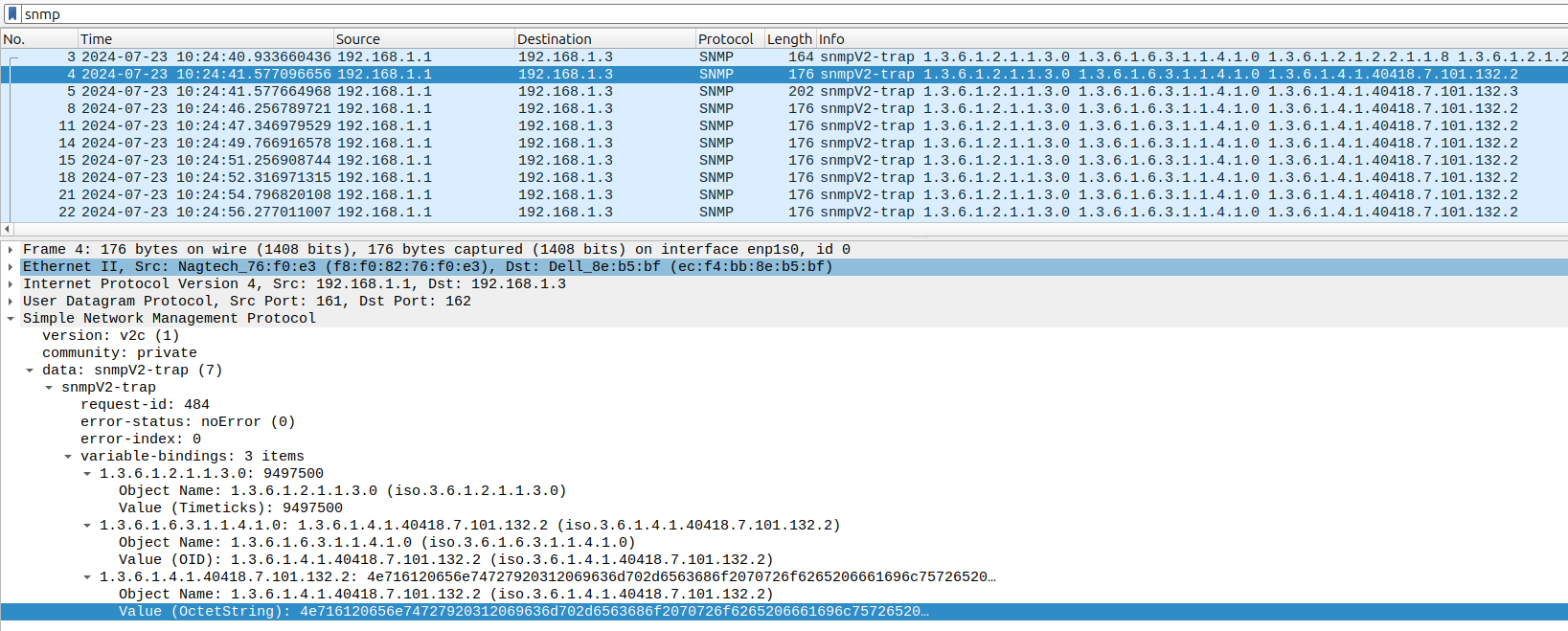The height and width of the screenshot is (631, 1568).
Task: Select packet number 22 row
Action: click(784, 212)
